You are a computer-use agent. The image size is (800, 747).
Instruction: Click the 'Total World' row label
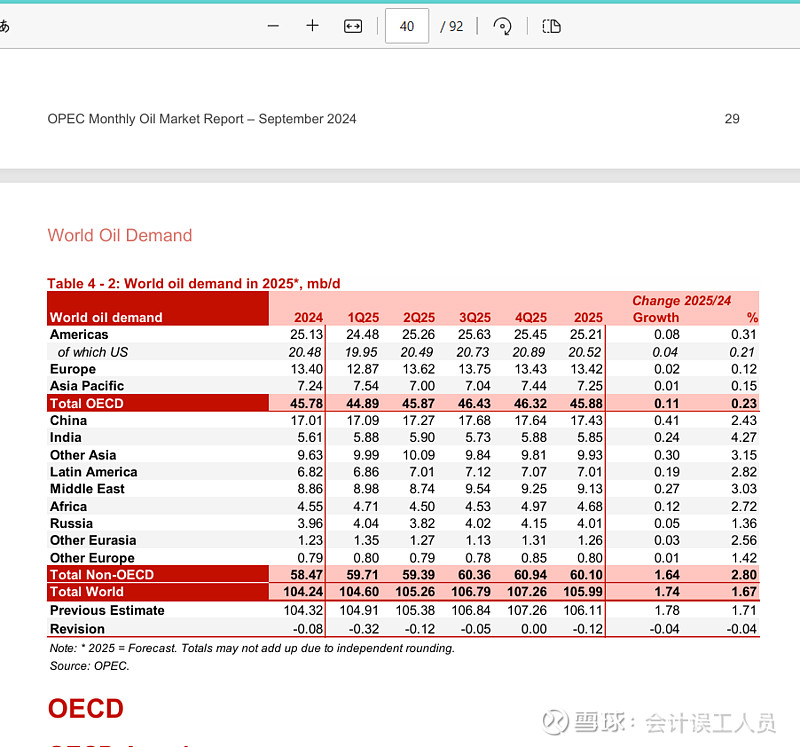87,591
